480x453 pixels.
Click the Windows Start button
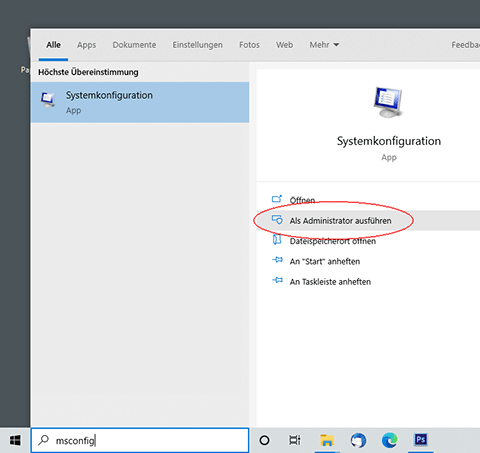tap(15, 440)
